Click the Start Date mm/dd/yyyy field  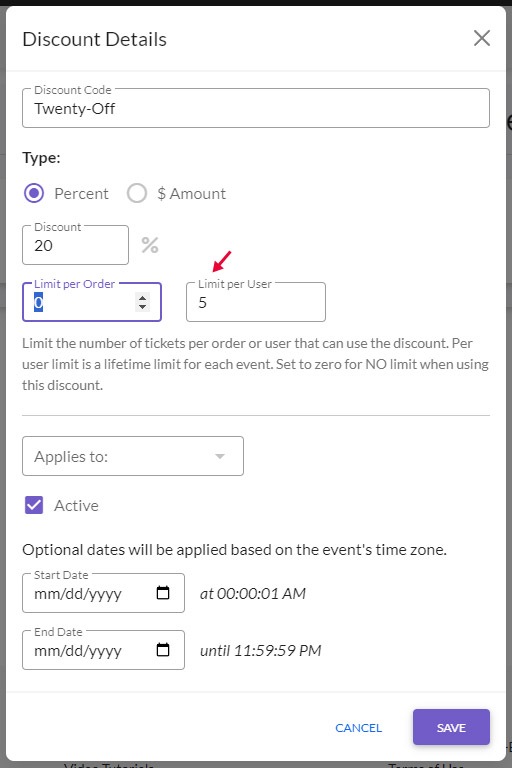click(103, 593)
